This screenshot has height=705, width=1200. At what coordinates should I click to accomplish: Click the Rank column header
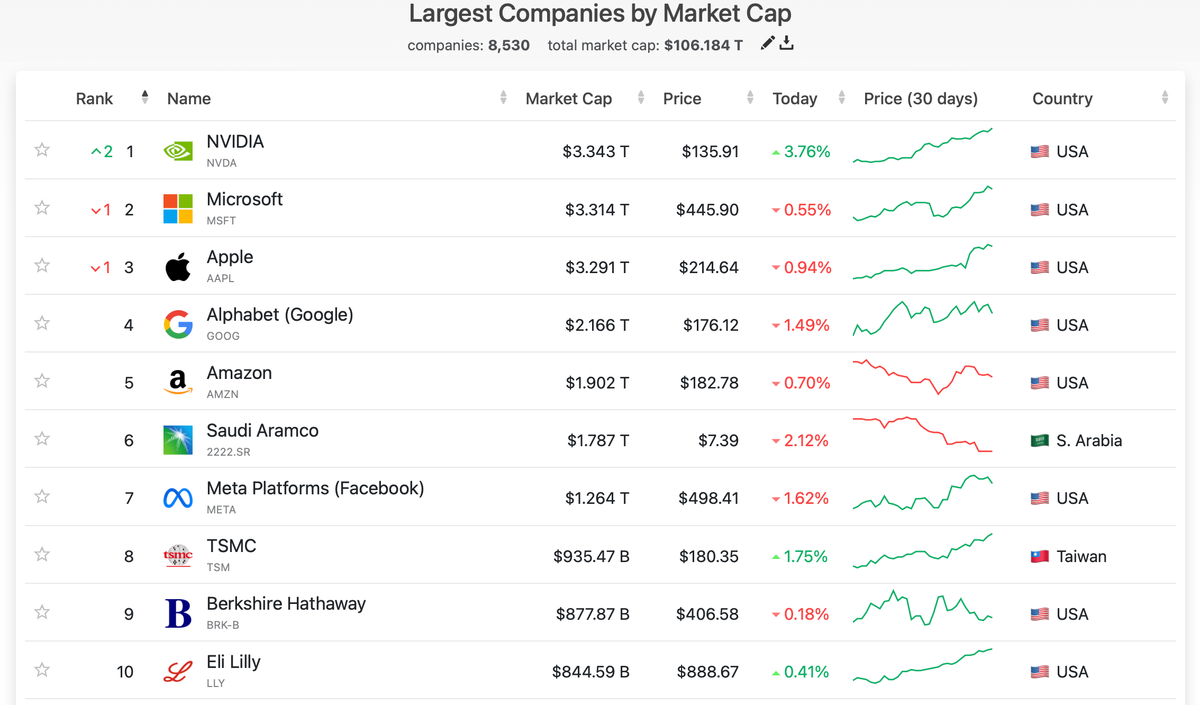pos(94,98)
